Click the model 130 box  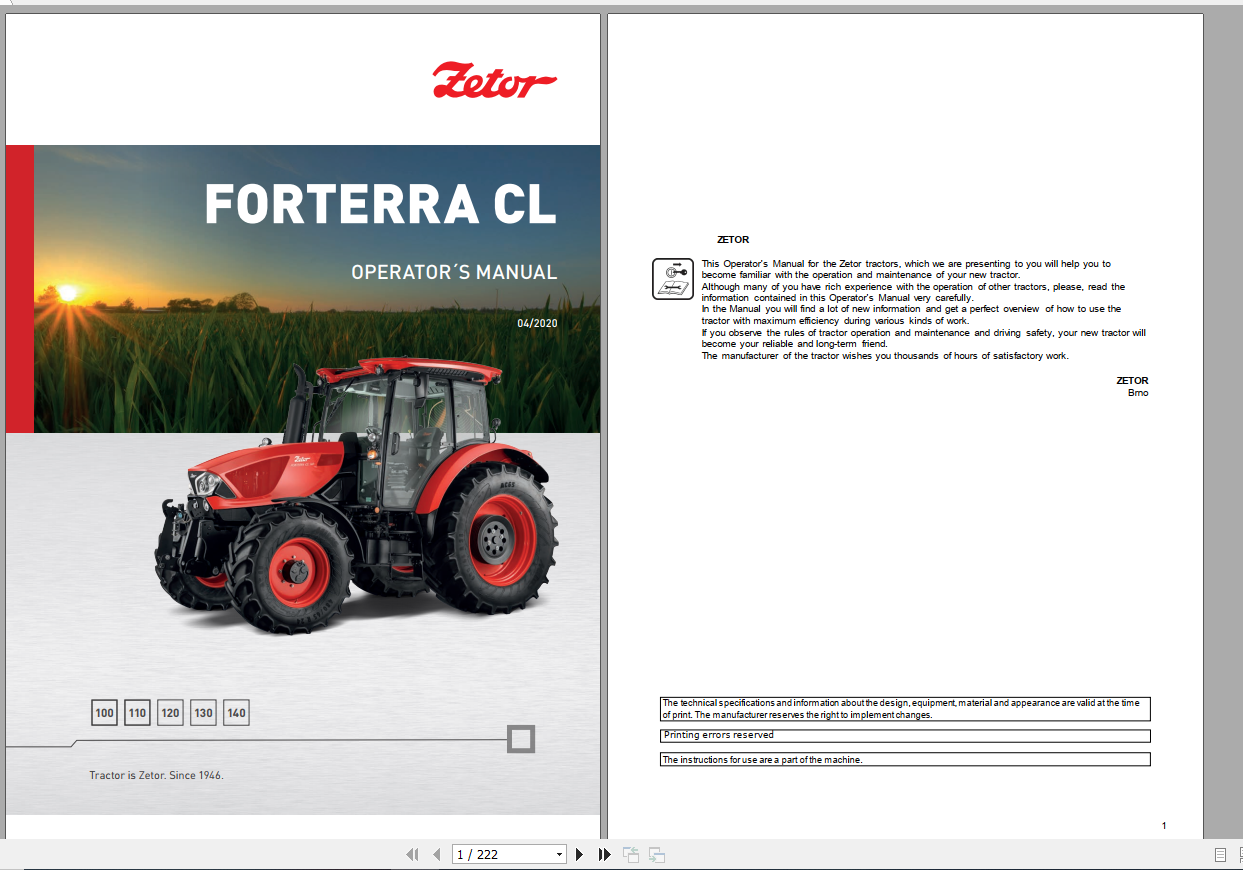203,713
